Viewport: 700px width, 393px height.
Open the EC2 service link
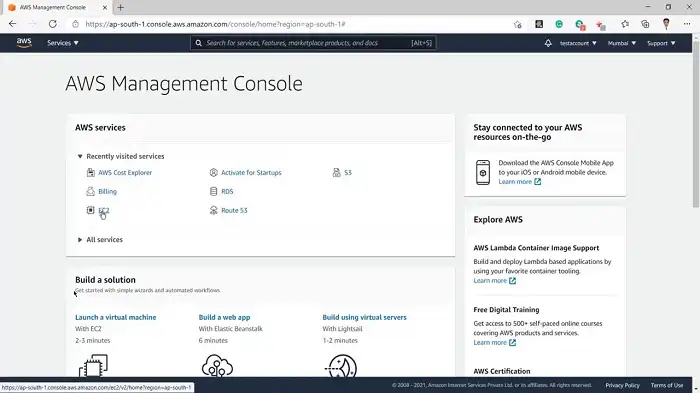[104, 210]
